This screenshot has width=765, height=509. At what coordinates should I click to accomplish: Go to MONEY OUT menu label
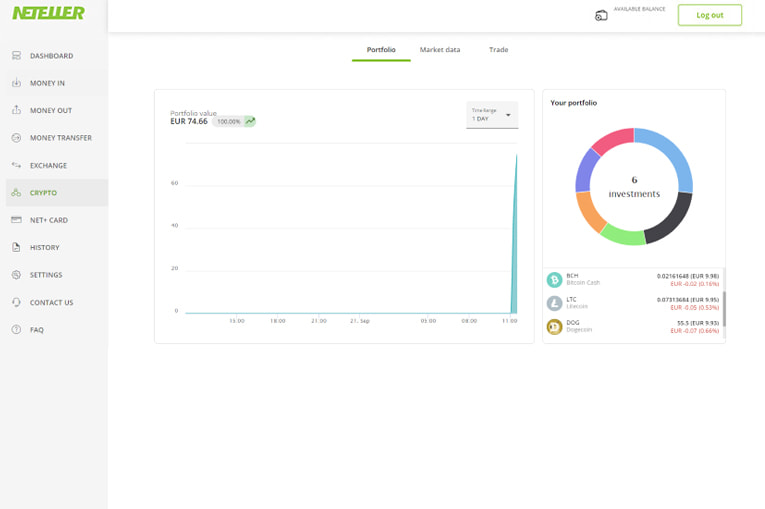coord(51,111)
